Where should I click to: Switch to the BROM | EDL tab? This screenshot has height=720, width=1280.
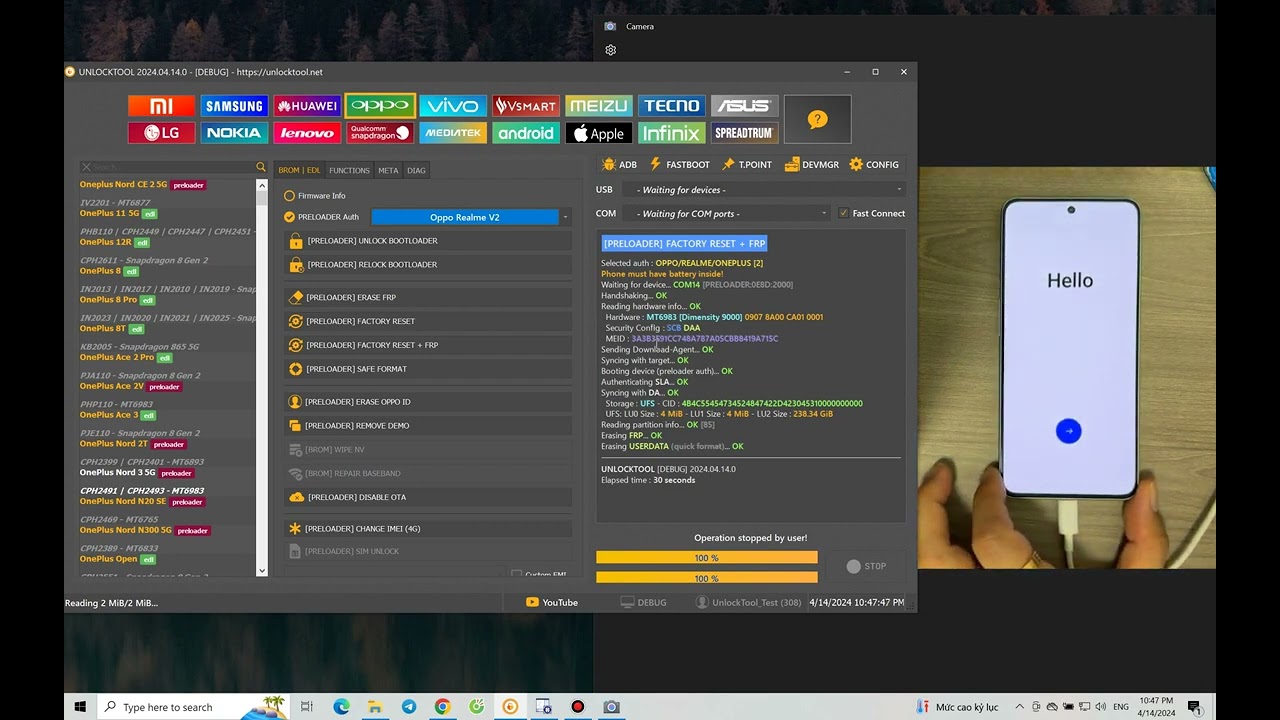point(299,170)
